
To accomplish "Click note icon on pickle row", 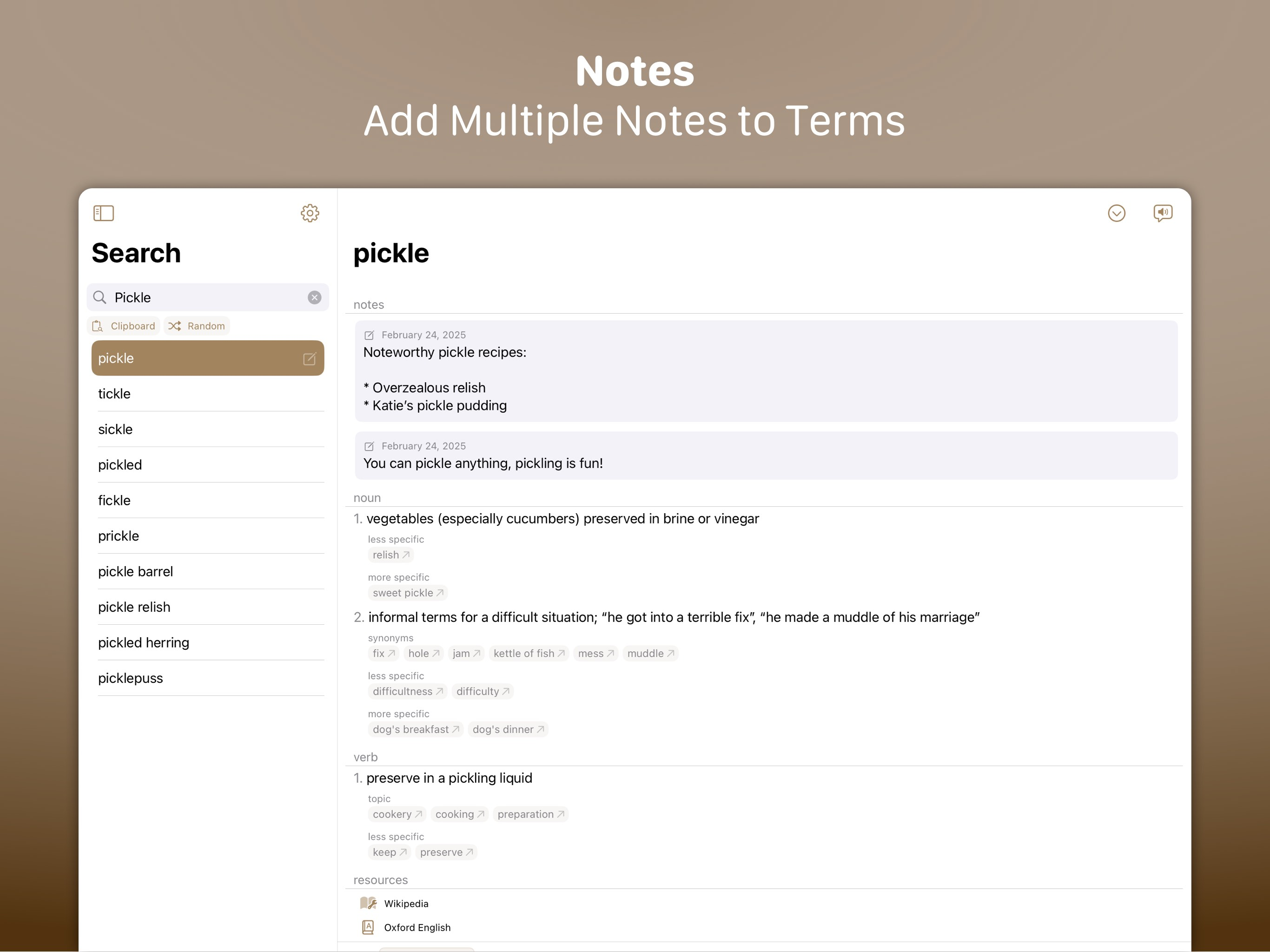I will pos(309,359).
